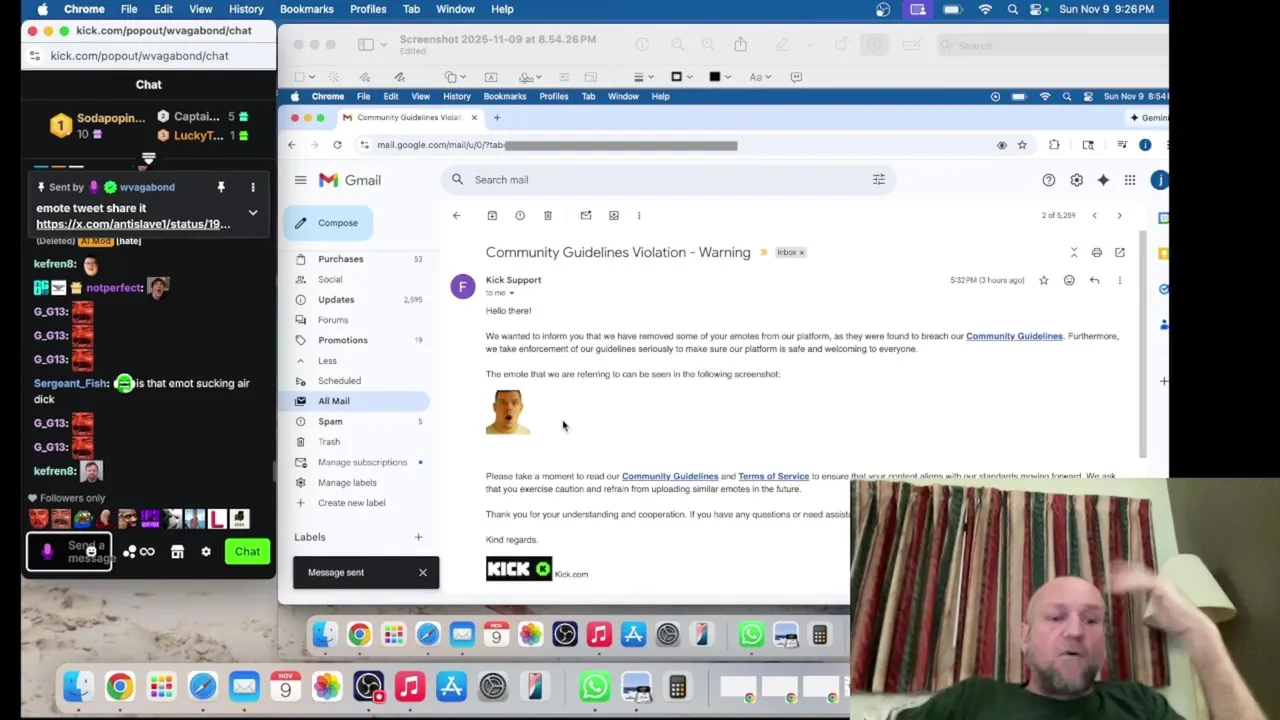The image size is (1280, 720).
Task: Zoom in using Preview's plus magnifier
Action: click(707, 45)
